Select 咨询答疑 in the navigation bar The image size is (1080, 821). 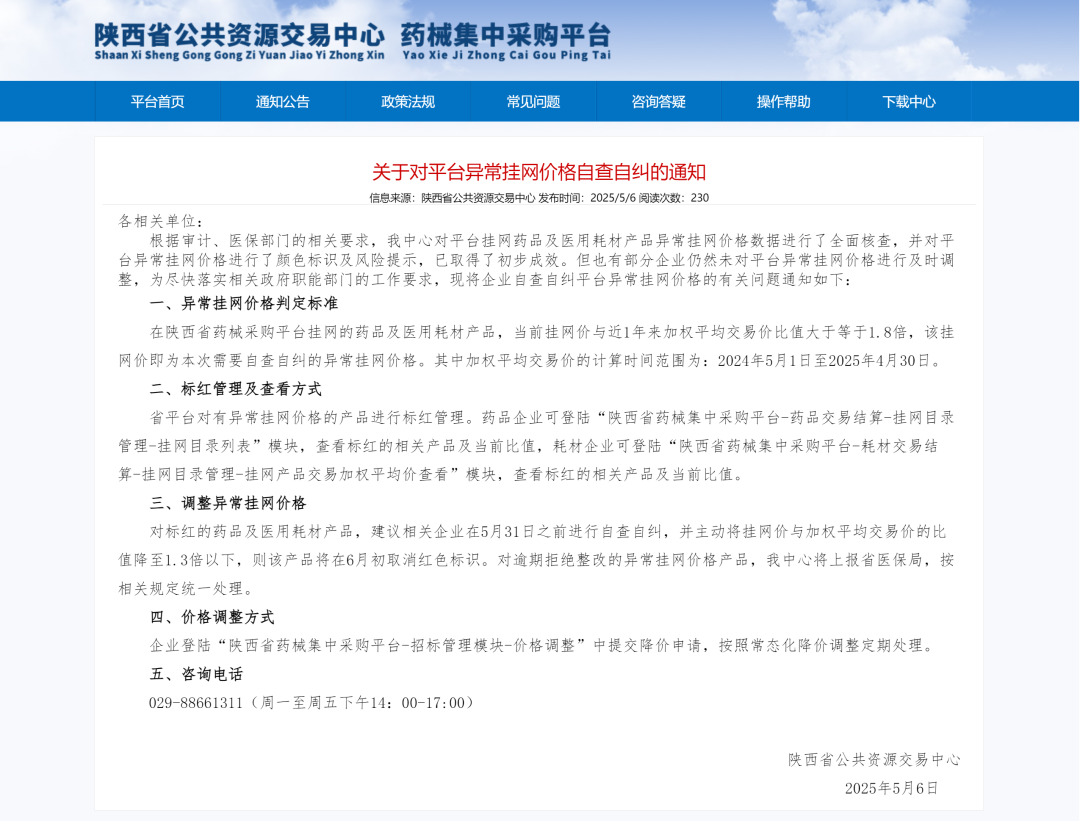(x=658, y=102)
